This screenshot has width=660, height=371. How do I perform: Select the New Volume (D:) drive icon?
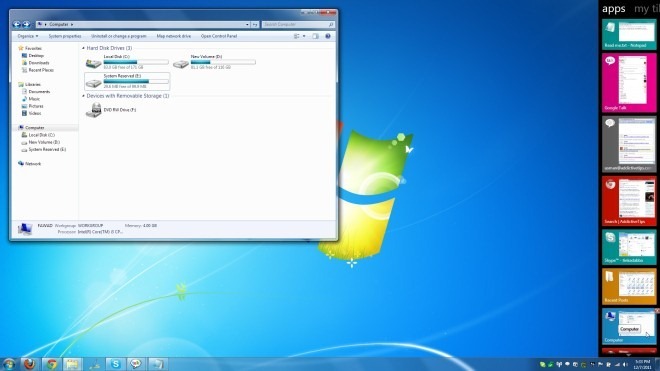pos(181,64)
